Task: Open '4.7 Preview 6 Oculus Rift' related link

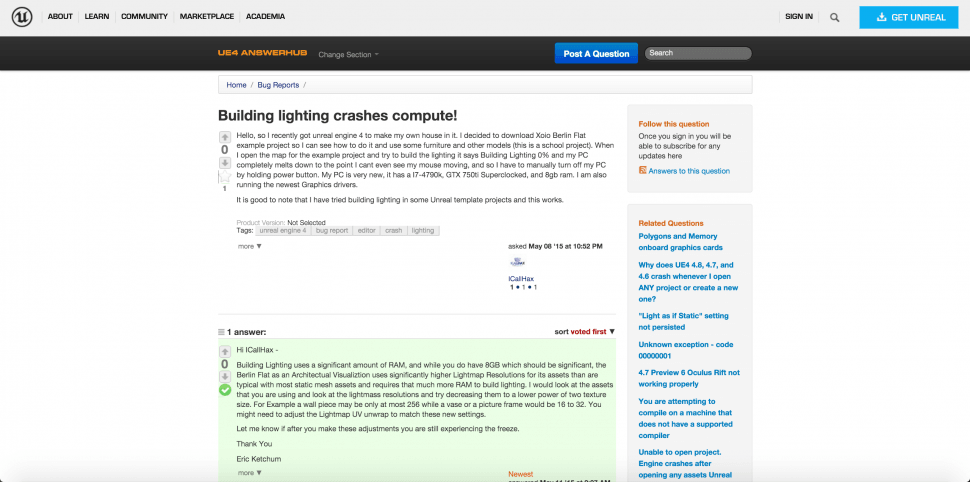Action: click(689, 378)
